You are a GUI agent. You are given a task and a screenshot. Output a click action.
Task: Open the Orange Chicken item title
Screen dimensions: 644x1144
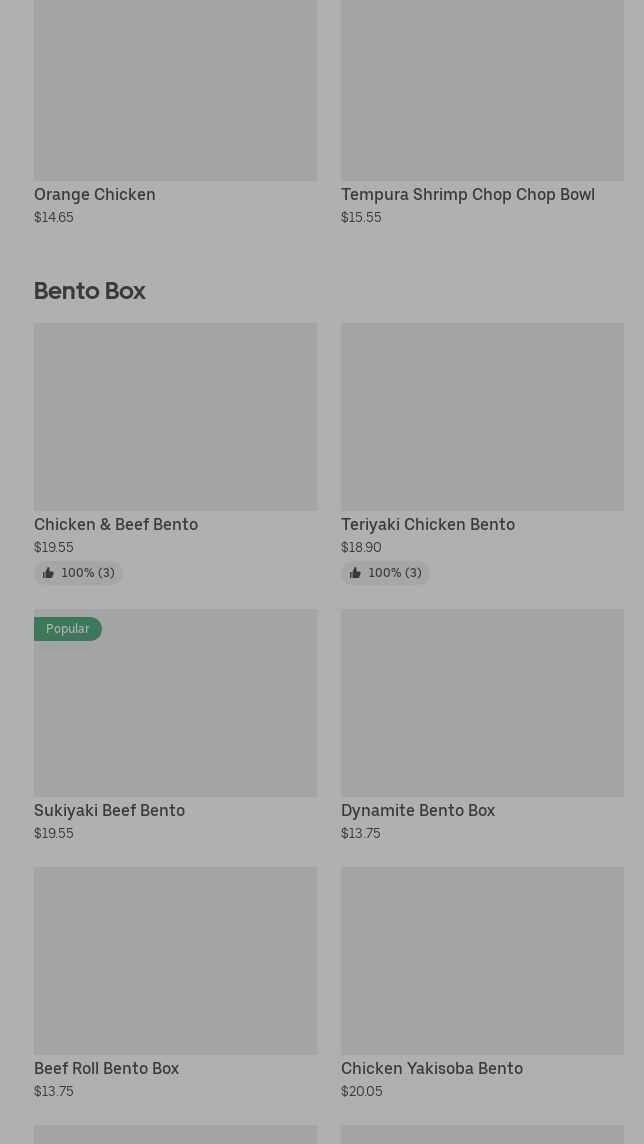[x=95, y=195]
